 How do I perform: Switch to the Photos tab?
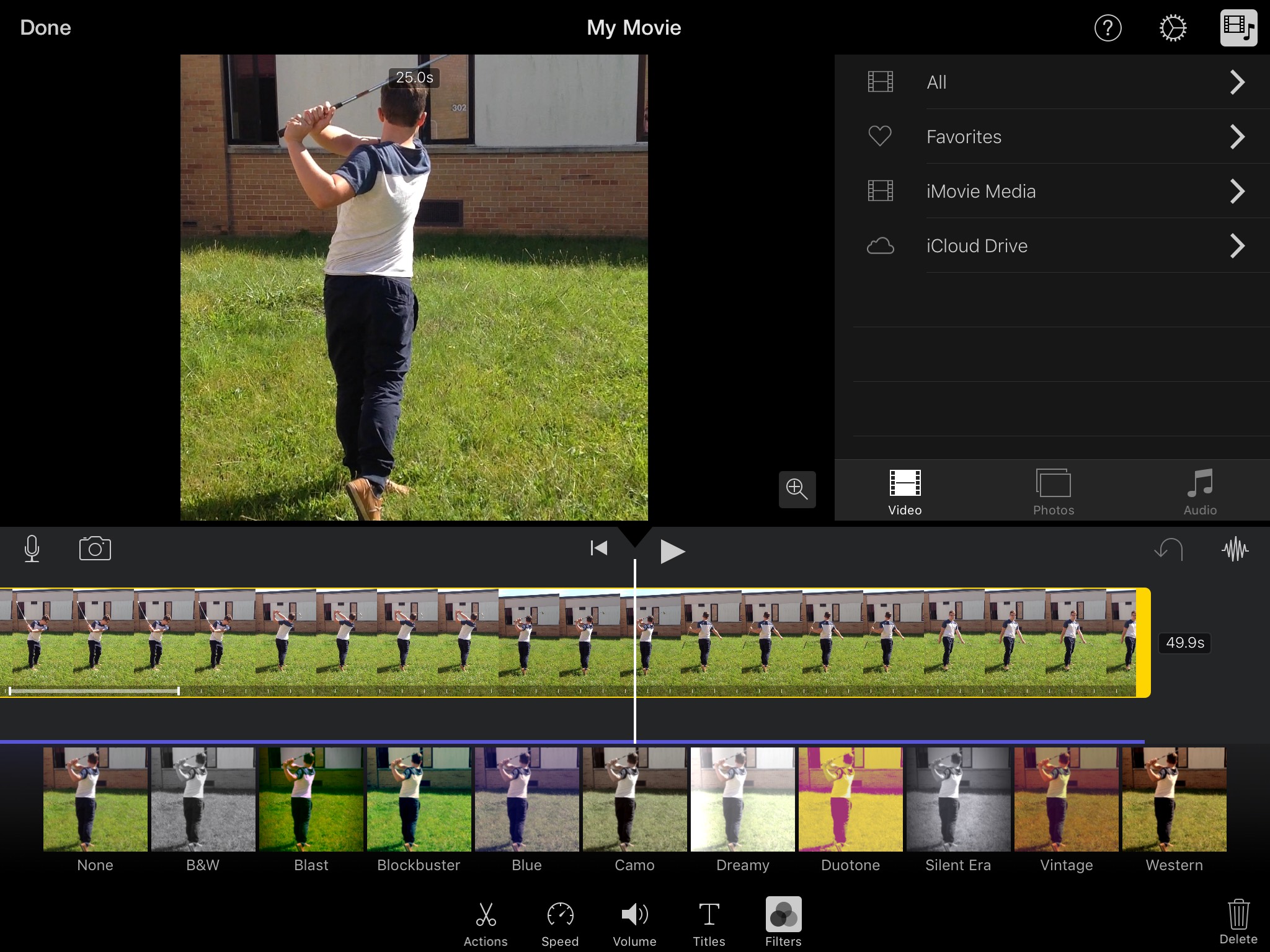(1054, 493)
